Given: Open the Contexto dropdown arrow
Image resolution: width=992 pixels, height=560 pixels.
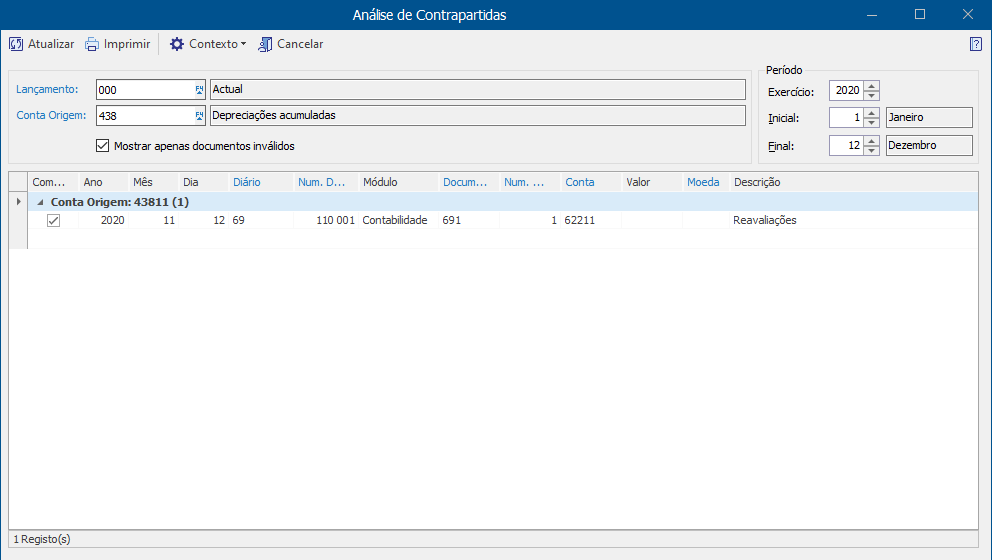Looking at the screenshot, I should pyautogui.click(x=244, y=44).
